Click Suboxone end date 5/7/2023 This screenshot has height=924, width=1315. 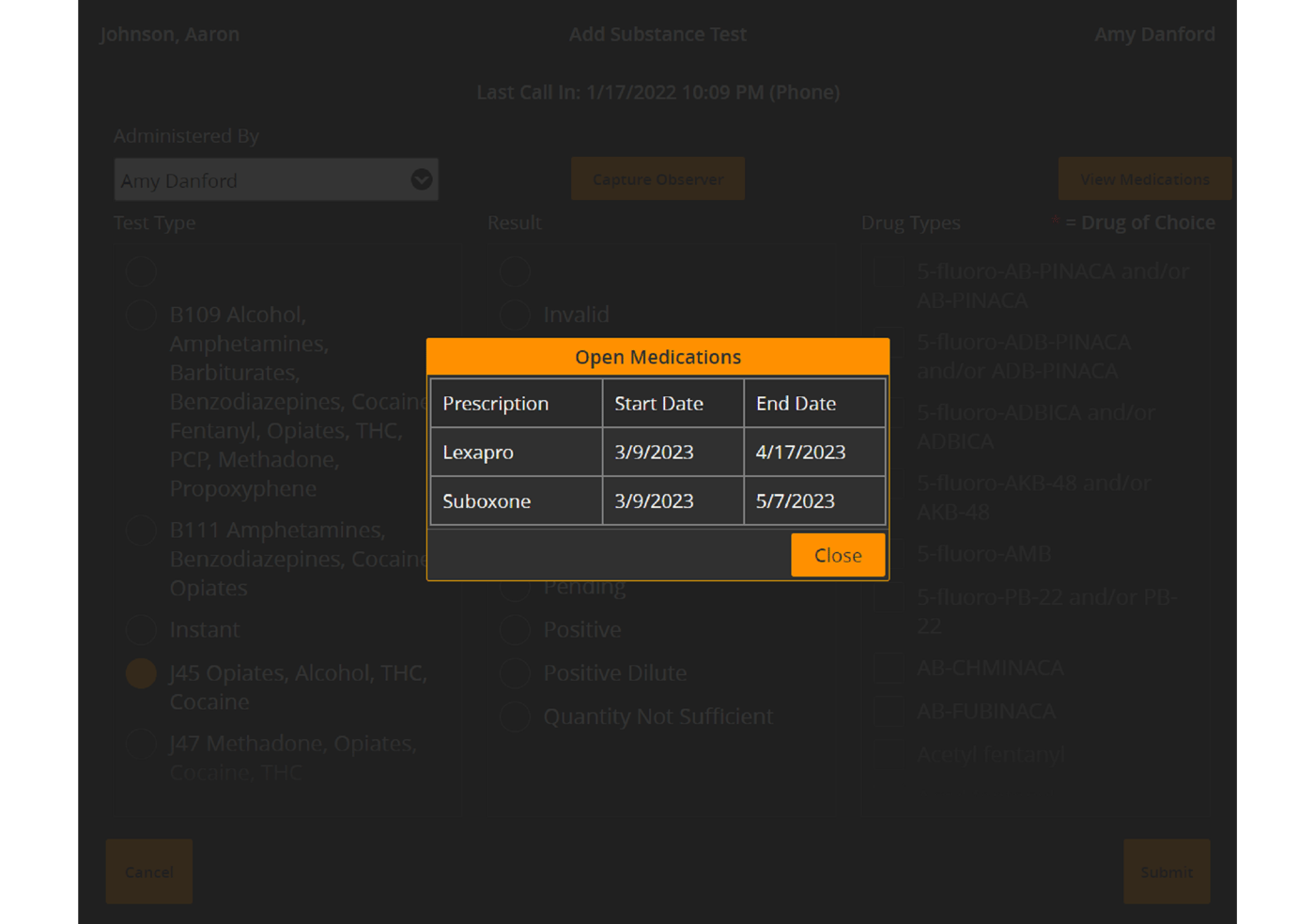pos(814,500)
